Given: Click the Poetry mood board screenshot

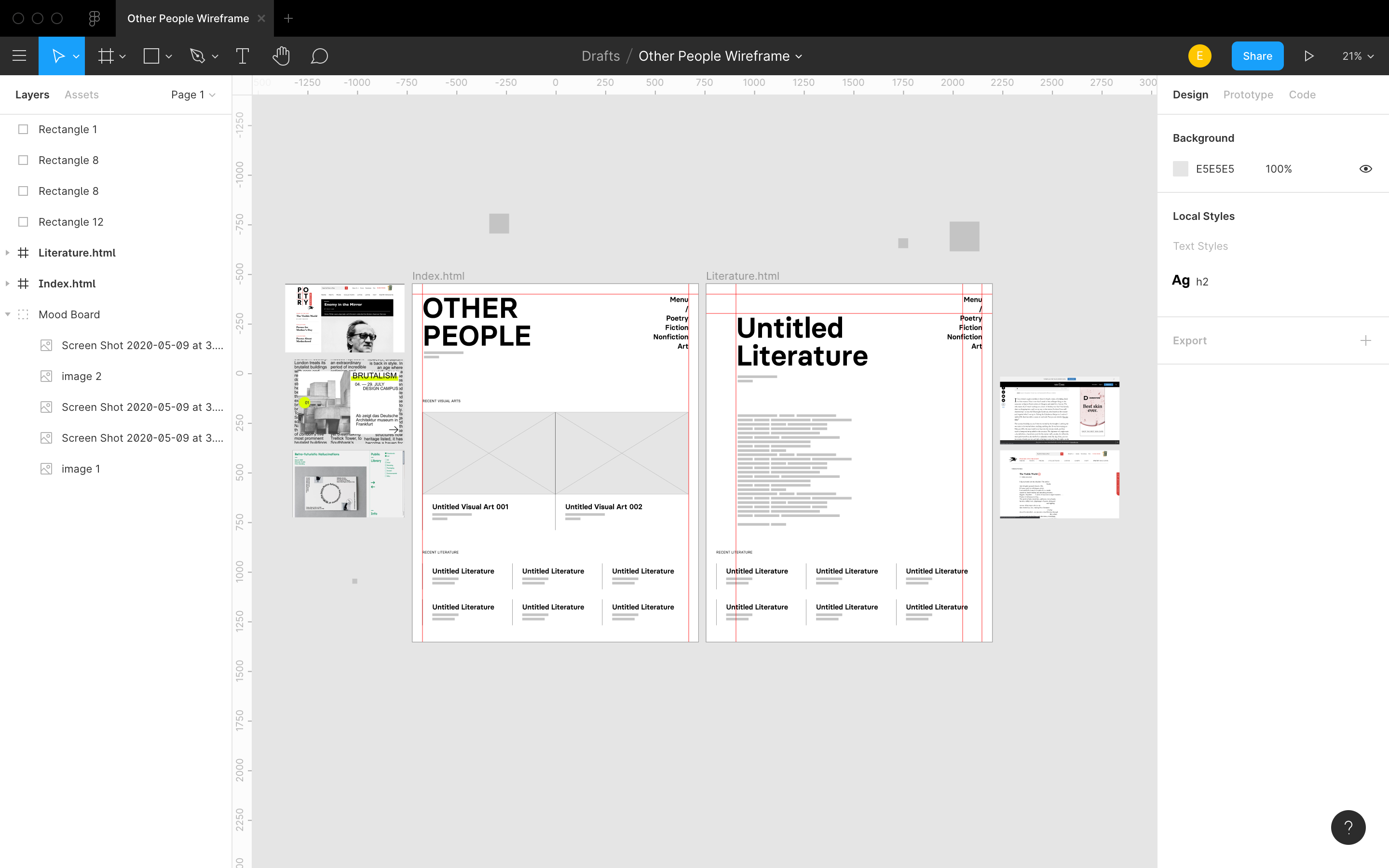Looking at the screenshot, I should pos(344,317).
